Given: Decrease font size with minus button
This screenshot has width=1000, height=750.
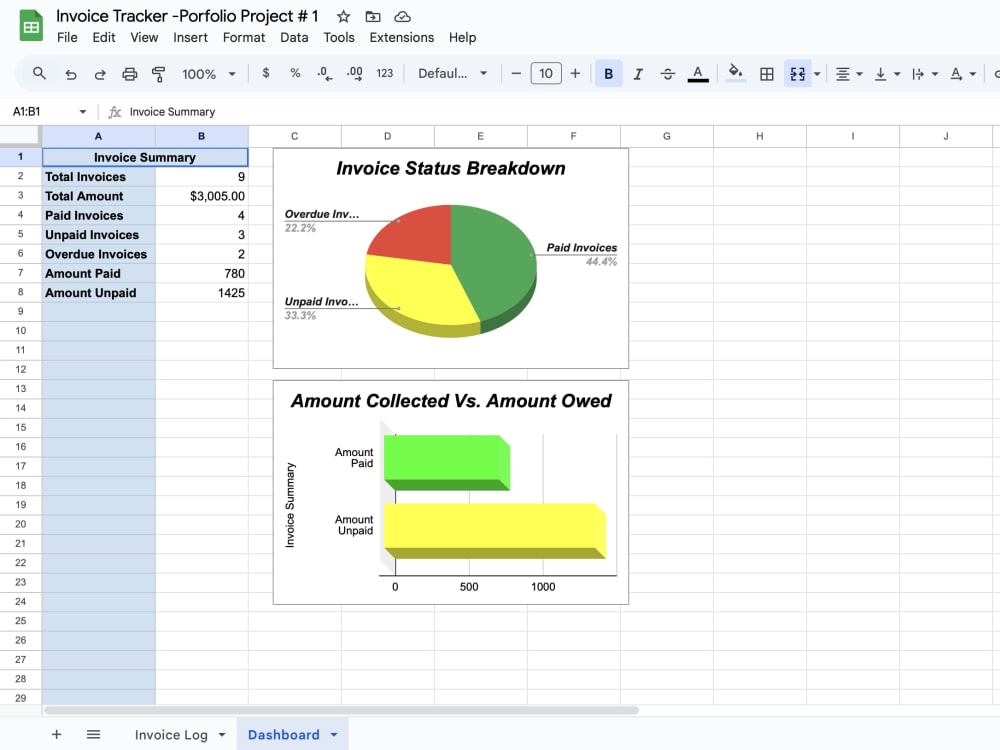Looking at the screenshot, I should coord(516,73).
